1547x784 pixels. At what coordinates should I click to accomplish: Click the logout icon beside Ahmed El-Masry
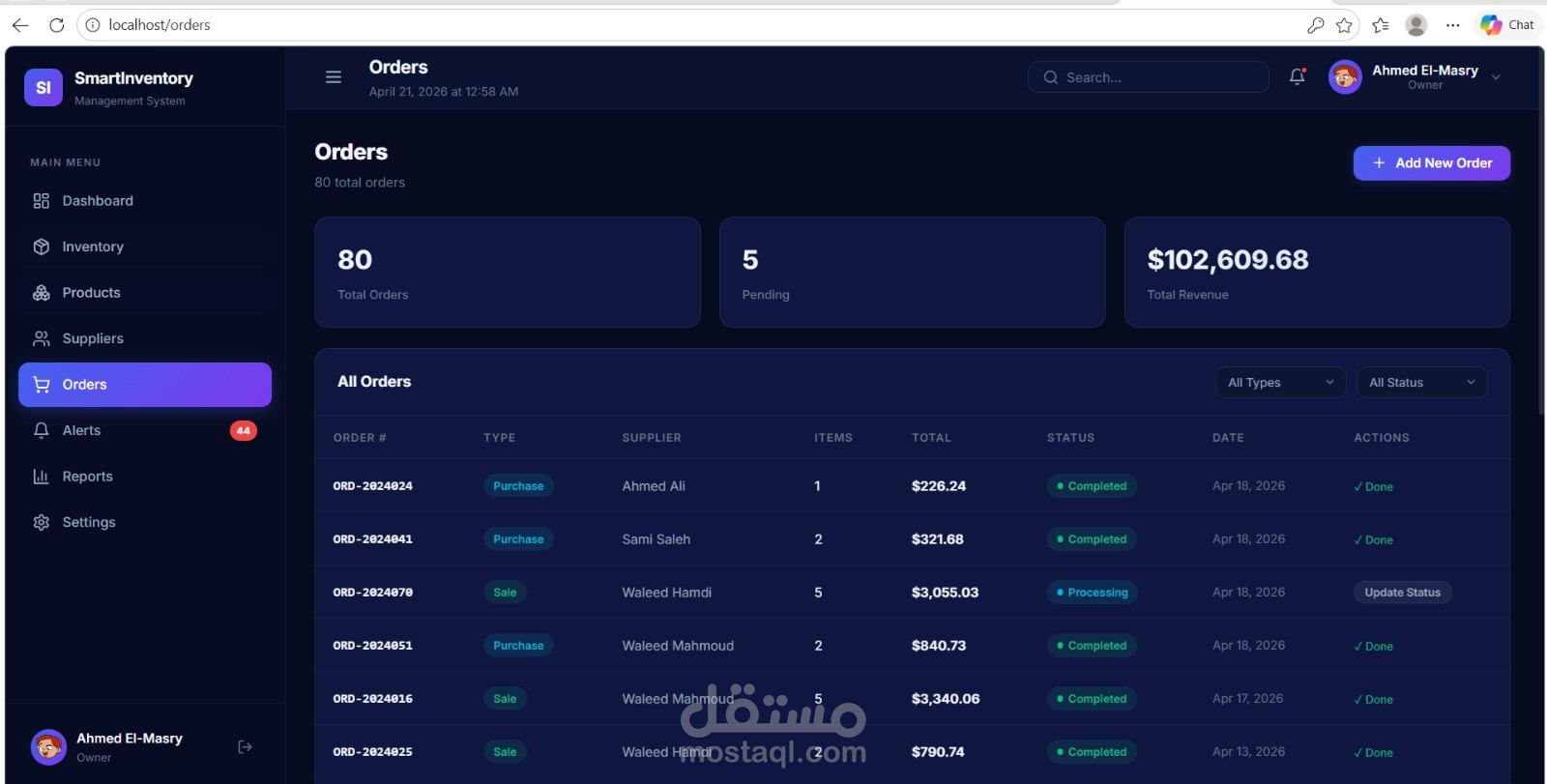[x=245, y=746]
